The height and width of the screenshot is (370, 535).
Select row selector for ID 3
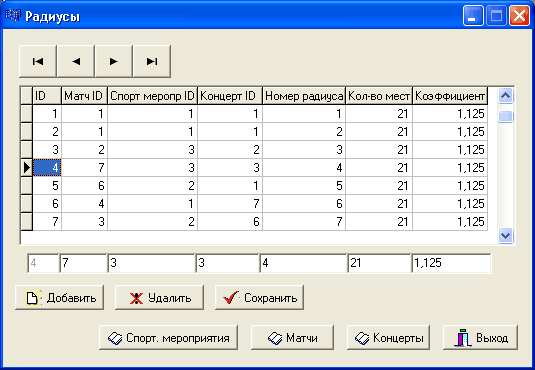tap(27, 150)
